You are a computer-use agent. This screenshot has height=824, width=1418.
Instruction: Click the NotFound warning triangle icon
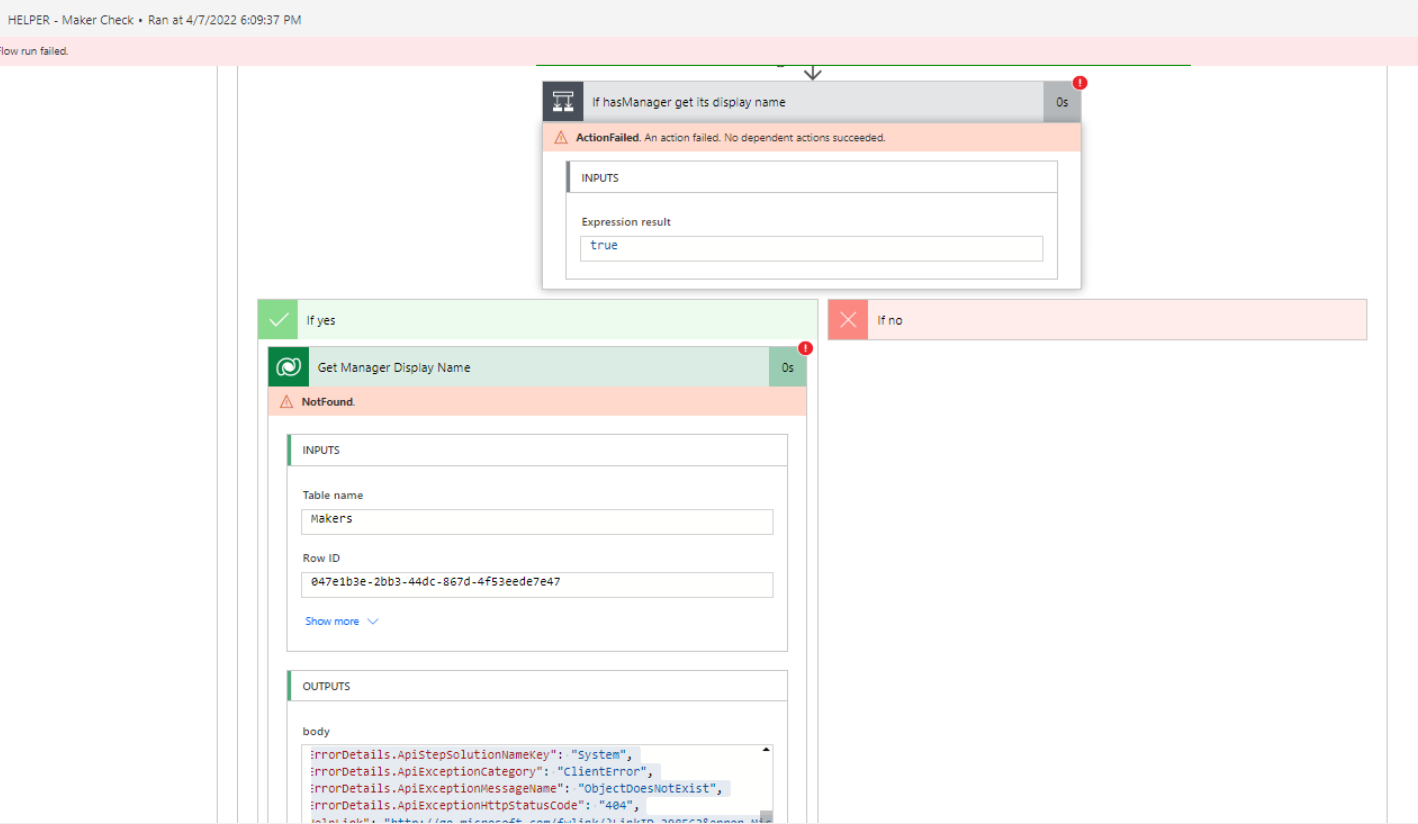[x=287, y=401]
